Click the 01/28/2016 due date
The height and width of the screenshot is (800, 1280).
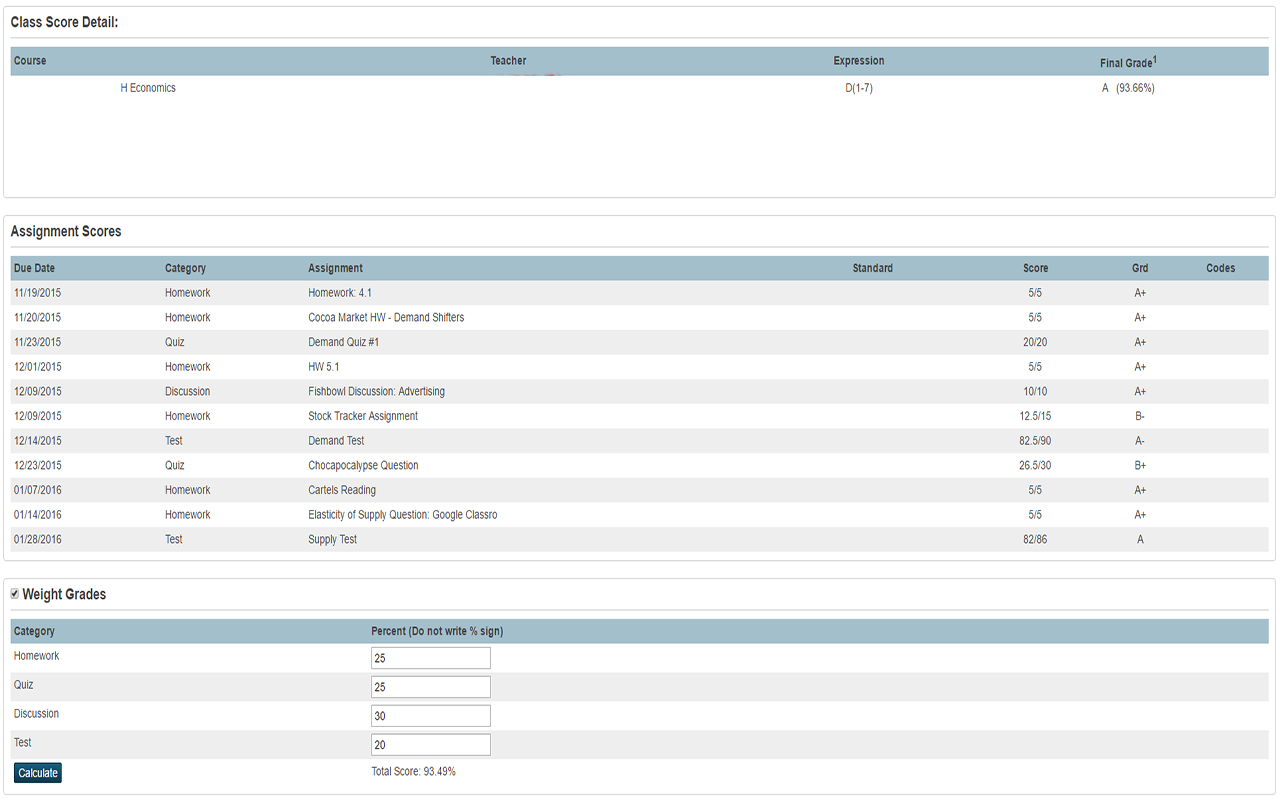(37, 540)
